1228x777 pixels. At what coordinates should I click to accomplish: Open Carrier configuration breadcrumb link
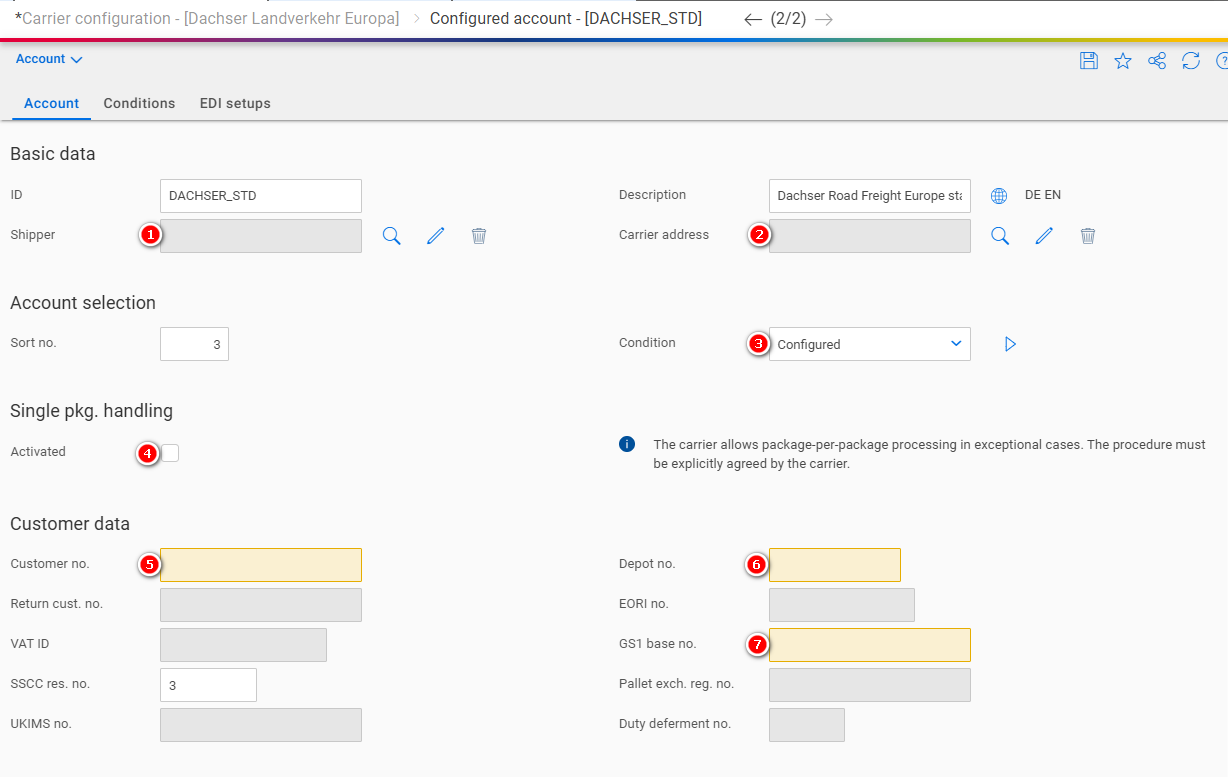click(207, 18)
